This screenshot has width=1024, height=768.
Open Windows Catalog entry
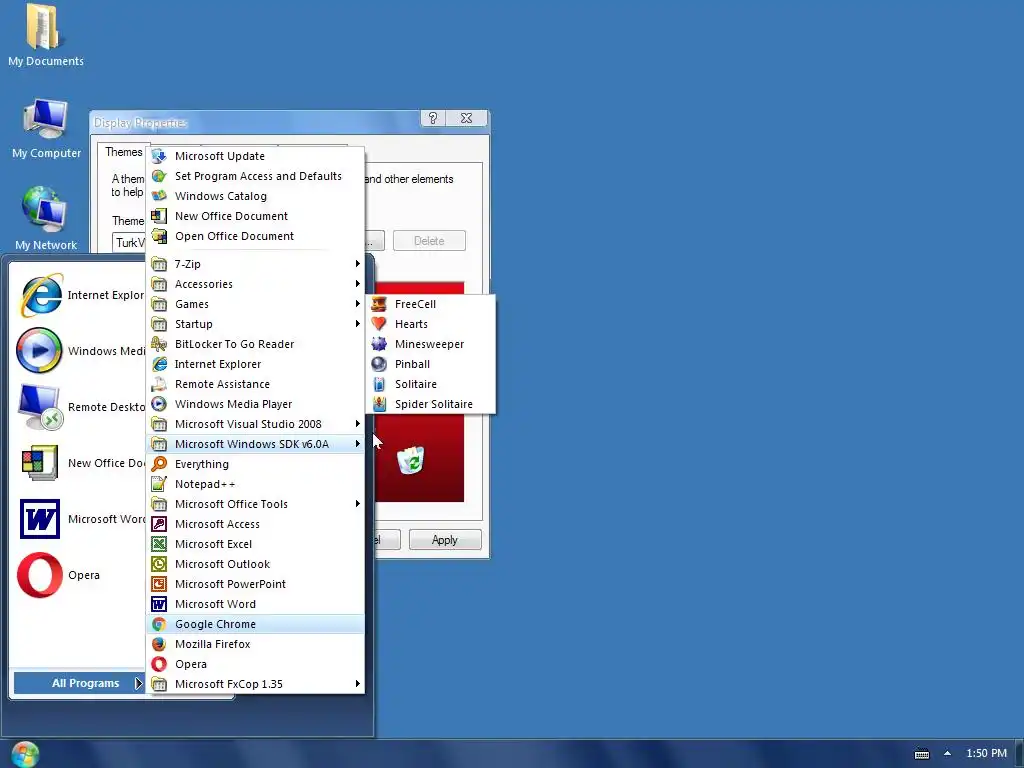click(255, 196)
